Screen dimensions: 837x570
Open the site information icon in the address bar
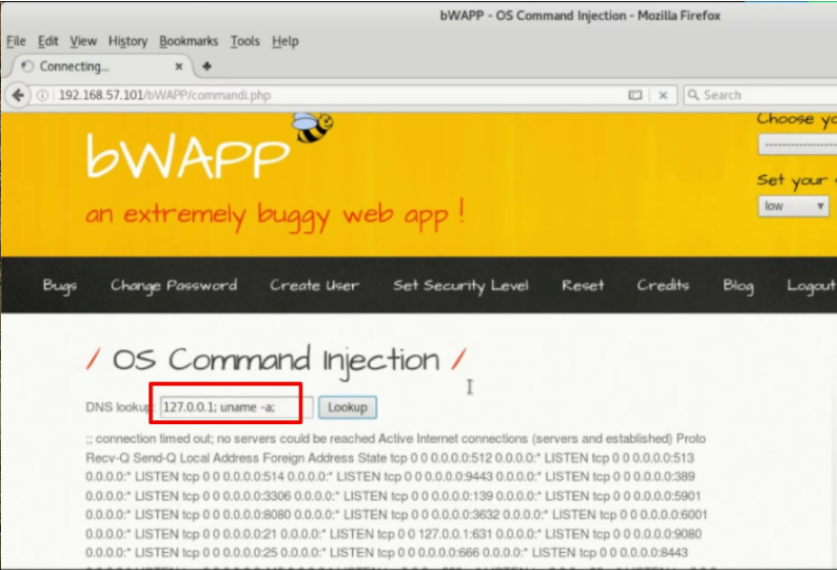point(42,96)
